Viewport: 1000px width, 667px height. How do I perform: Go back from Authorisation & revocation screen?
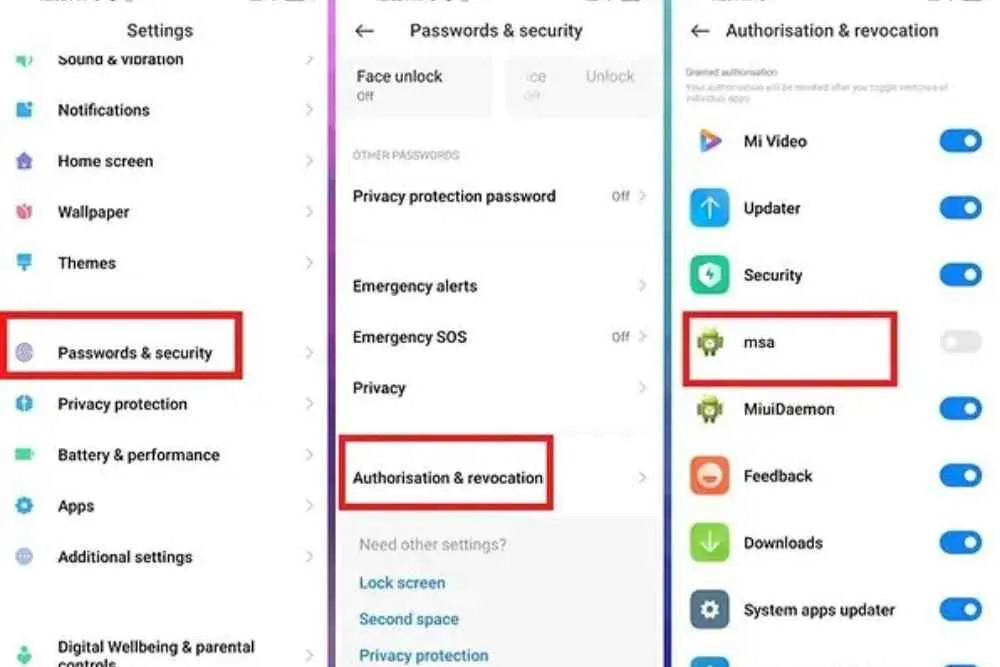700,31
